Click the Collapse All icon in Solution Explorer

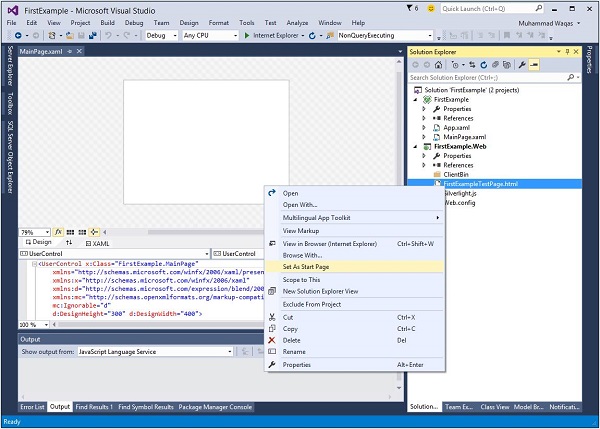496,64
